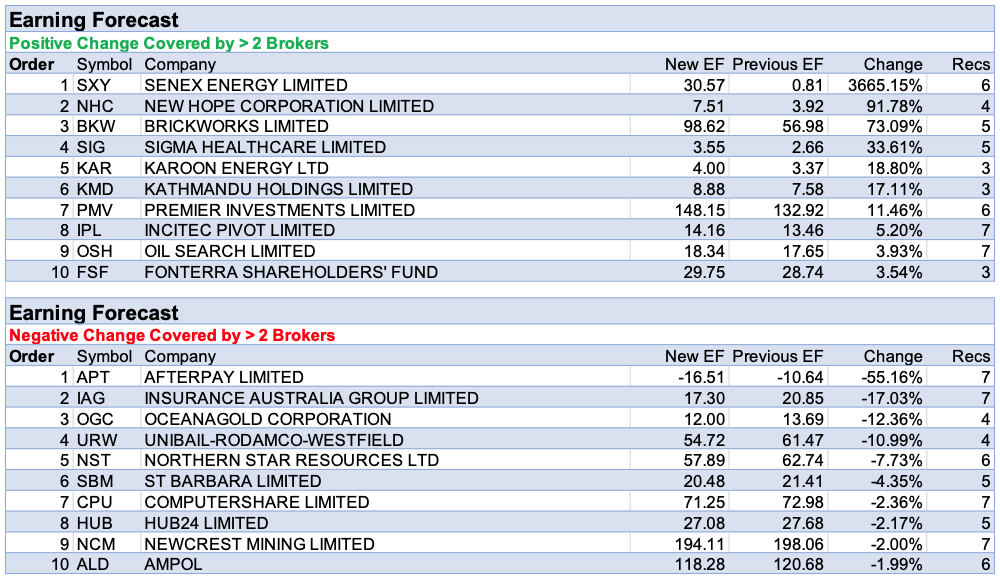Click the UNIBAIL-RODAMCO-WESTFIELD company cell
This screenshot has height=579, width=1000.
274,440
